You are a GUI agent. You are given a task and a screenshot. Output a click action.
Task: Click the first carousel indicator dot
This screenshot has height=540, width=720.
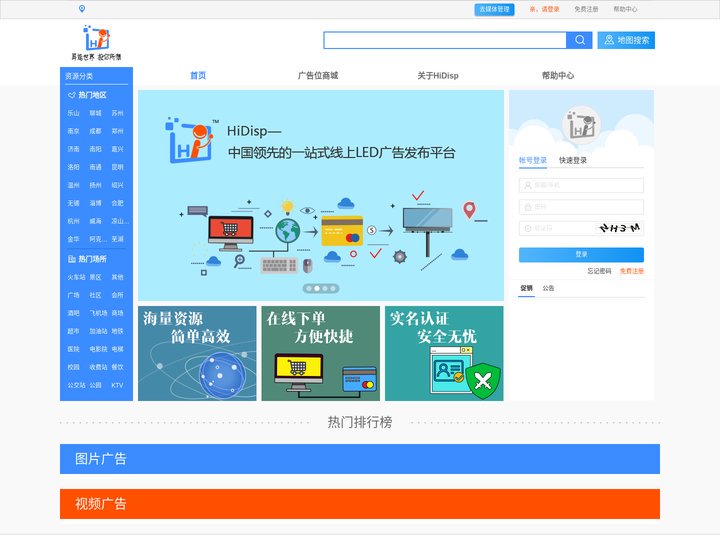(309, 288)
